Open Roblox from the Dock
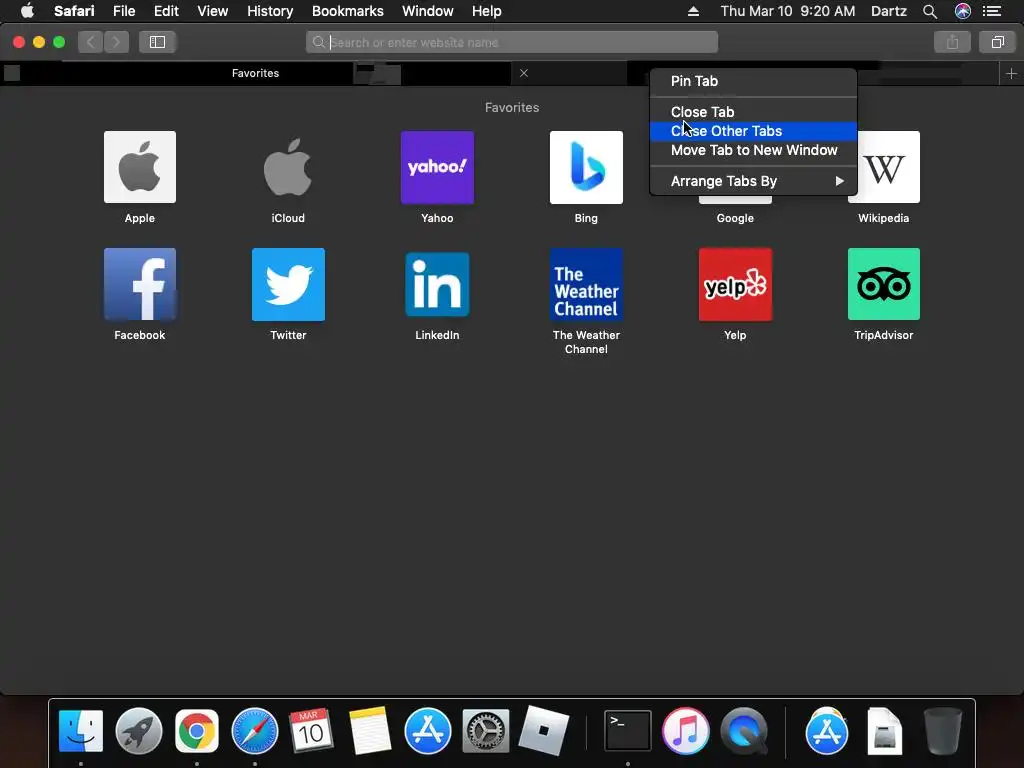This screenshot has height=768, width=1024. 543,731
